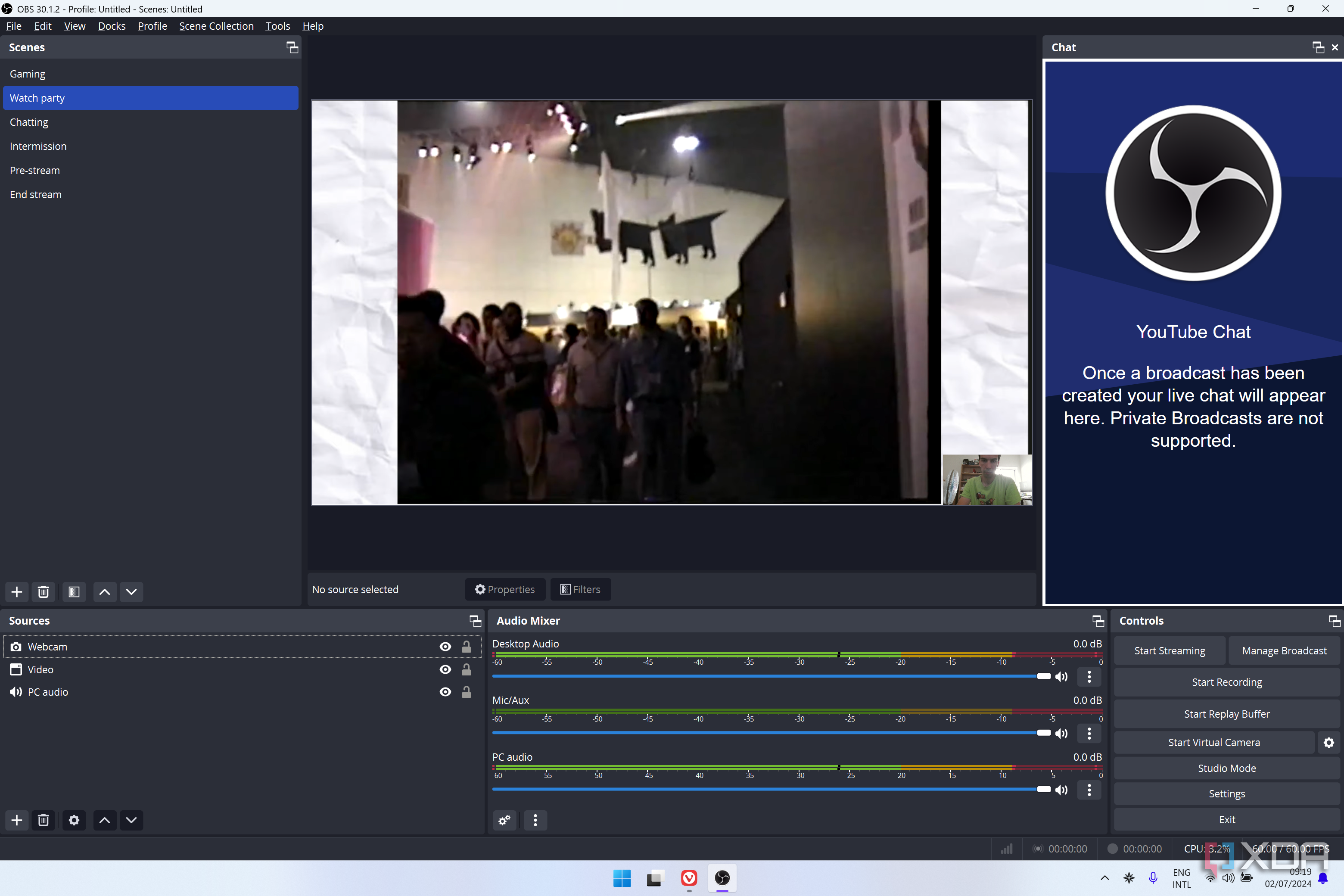Lock the Webcam source
The width and height of the screenshot is (1344, 896).
[466, 646]
